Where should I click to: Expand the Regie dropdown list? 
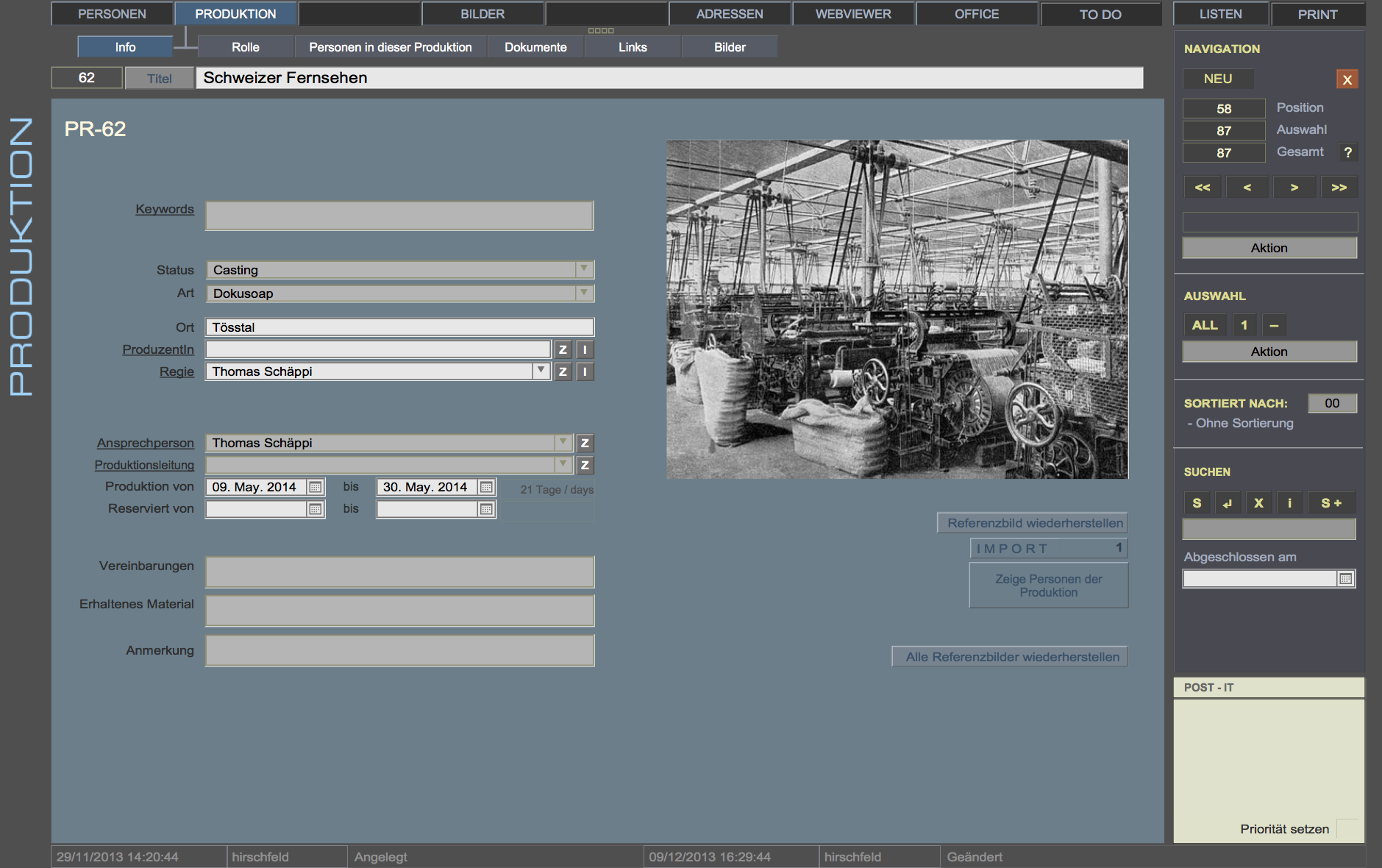tap(541, 371)
